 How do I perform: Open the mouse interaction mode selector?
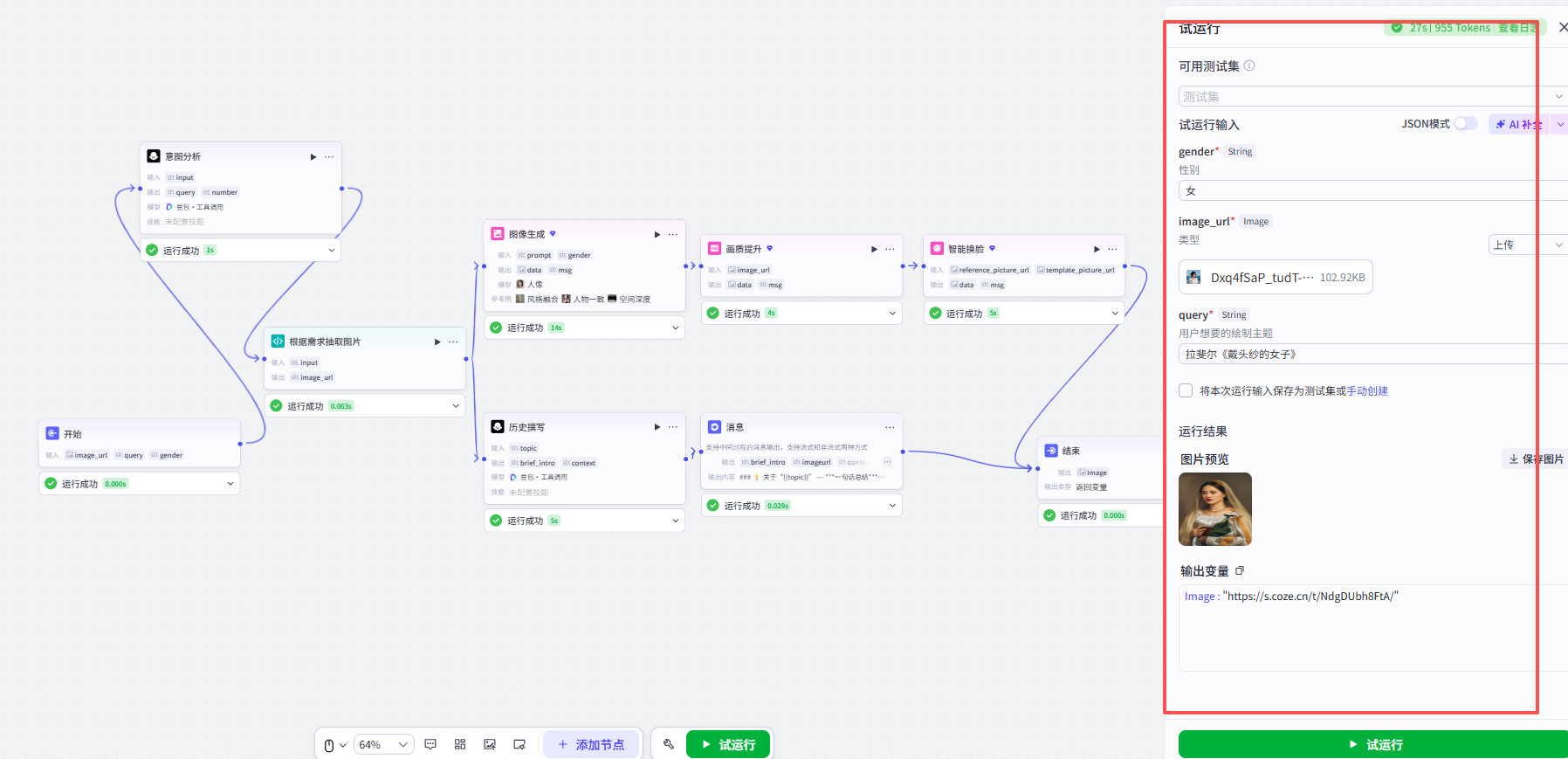click(335, 745)
